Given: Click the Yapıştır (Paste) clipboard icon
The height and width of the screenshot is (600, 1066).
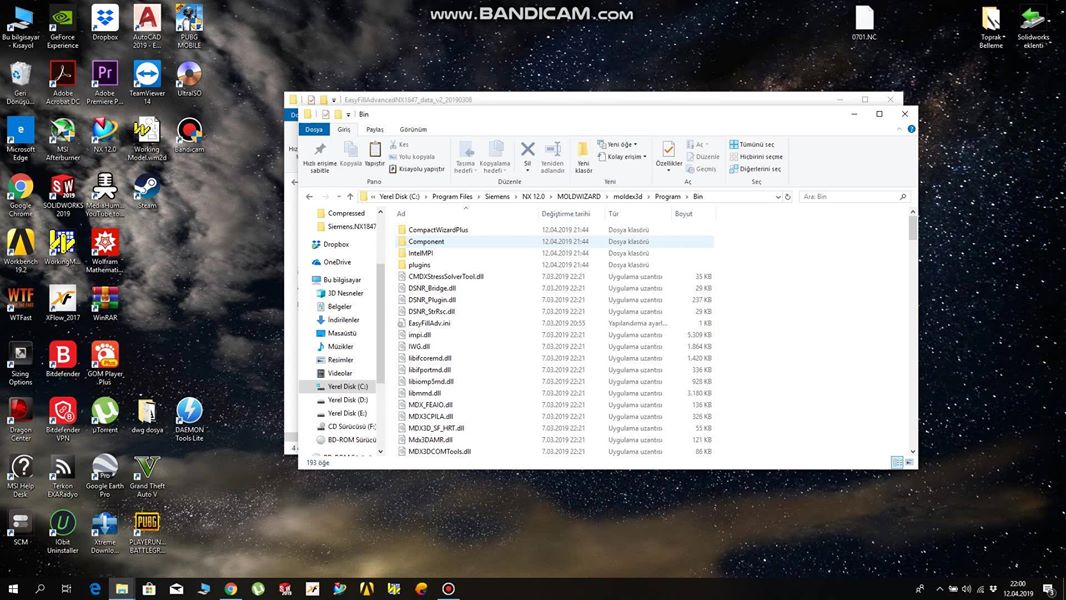Looking at the screenshot, I should click(375, 148).
